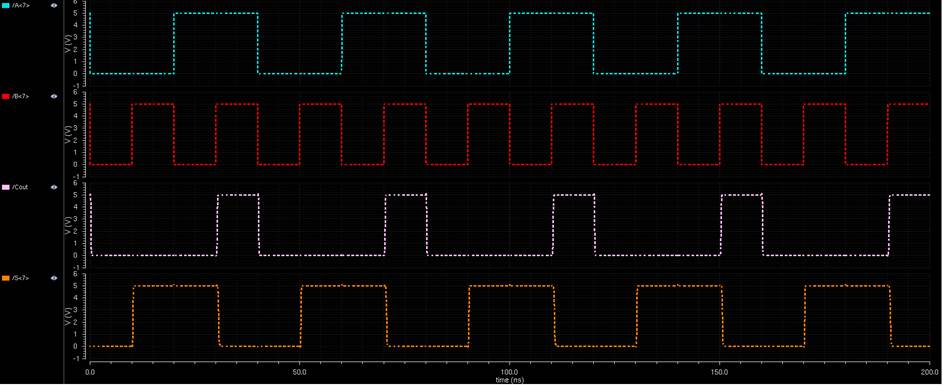Image resolution: width=943 pixels, height=385 pixels.
Task: Select the /A<7> signal name
Action: [x=19, y=5]
